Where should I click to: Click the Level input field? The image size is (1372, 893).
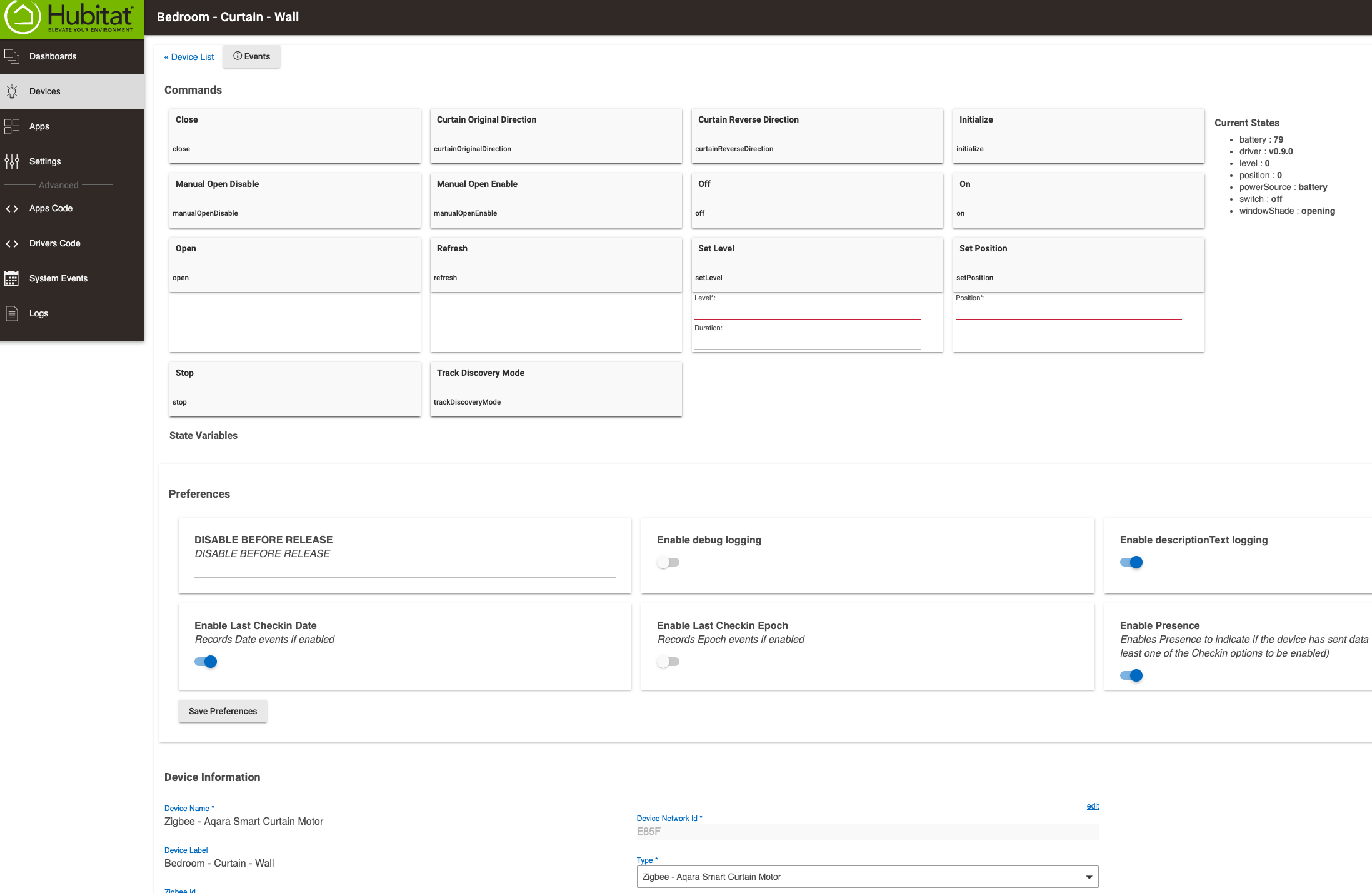pyautogui.click(x=807, y=311)
